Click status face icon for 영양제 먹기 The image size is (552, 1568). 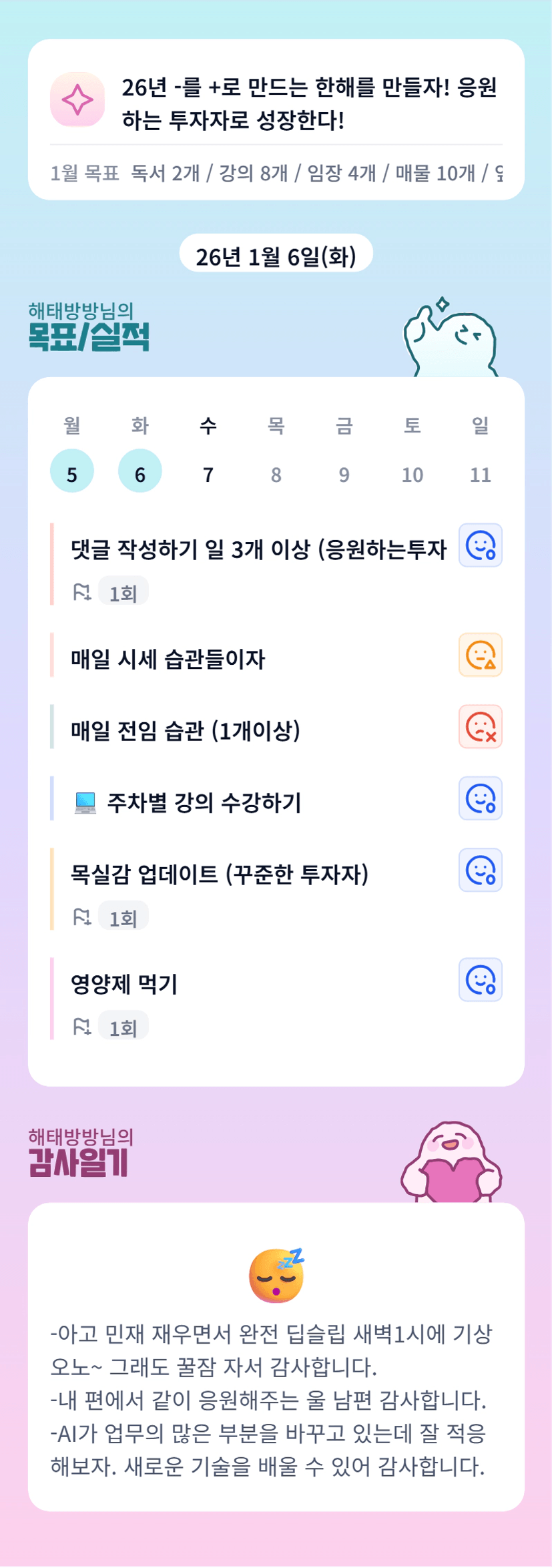(480, 980)
